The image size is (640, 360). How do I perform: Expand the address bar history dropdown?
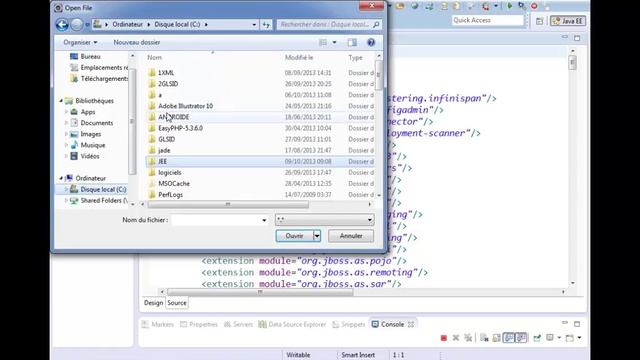[254, 24]
